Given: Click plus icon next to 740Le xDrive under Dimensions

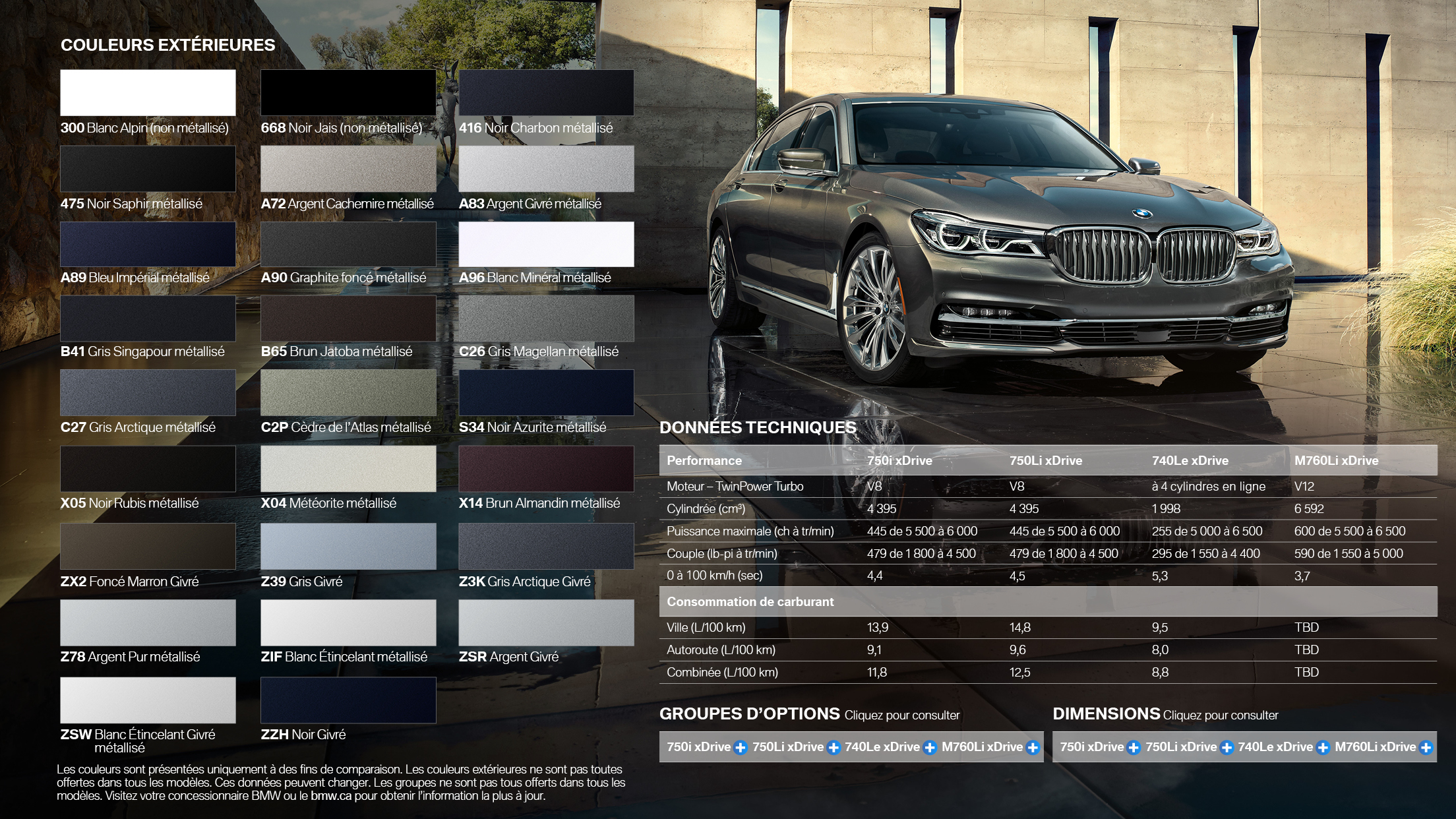Looking at the screenshot, I should pyautogui.click(x=1323, y=747).
